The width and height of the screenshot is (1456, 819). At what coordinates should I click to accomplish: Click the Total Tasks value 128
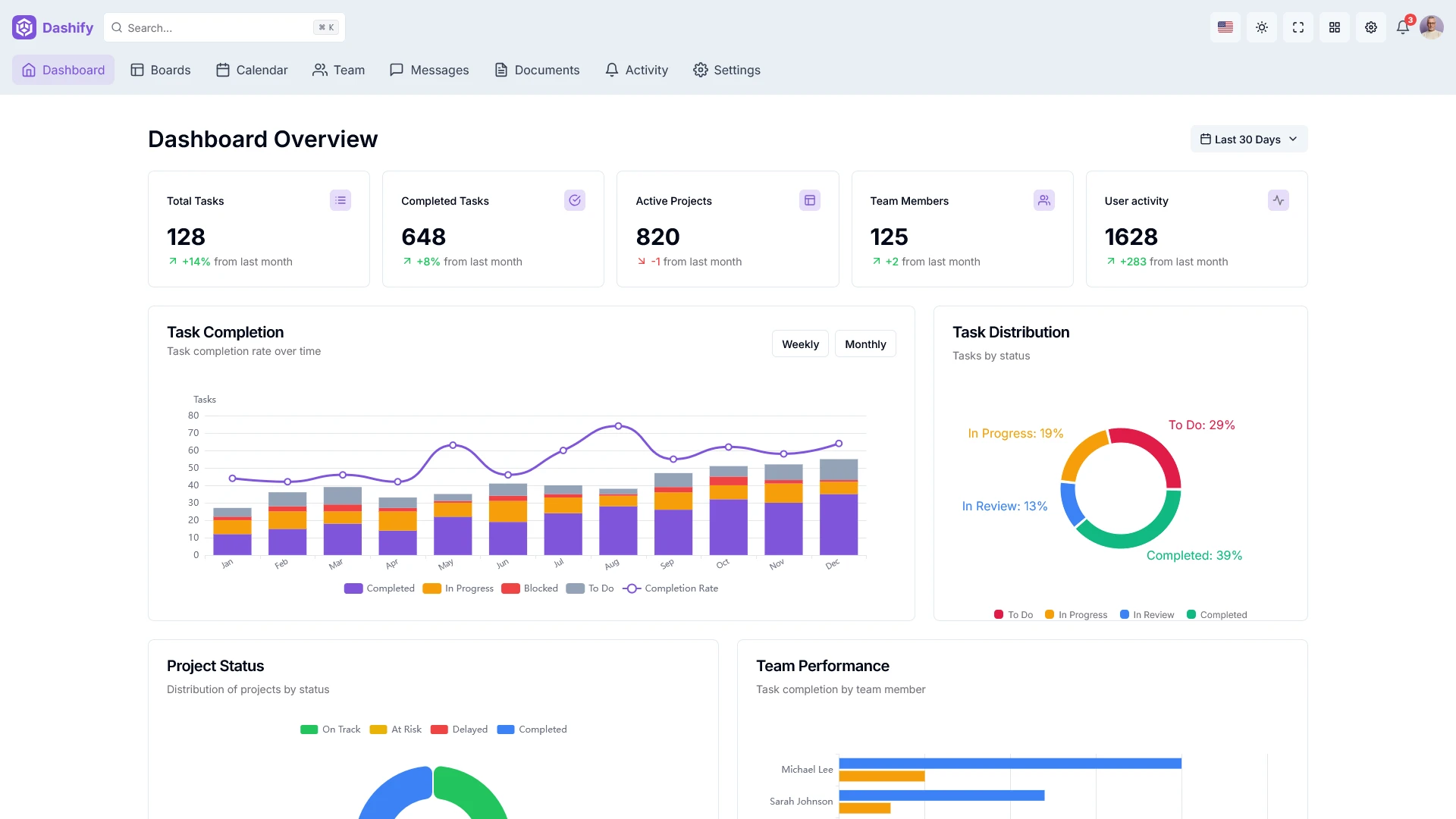[x=186, y=237]
